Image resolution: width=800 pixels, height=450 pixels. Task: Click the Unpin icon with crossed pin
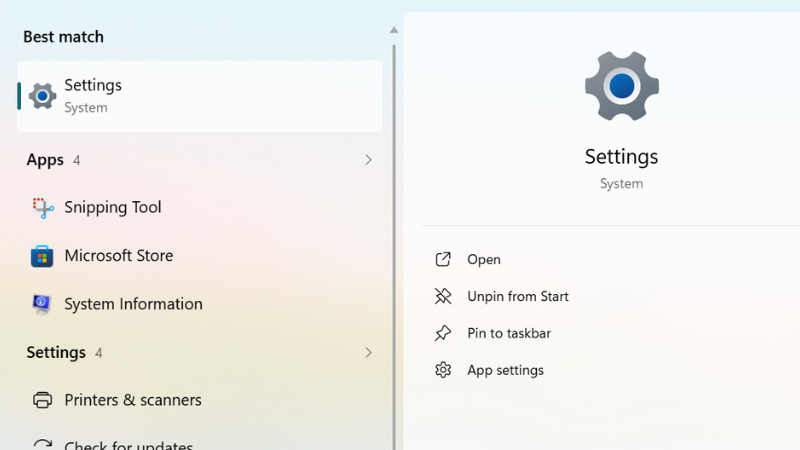[x=443, y=296]
